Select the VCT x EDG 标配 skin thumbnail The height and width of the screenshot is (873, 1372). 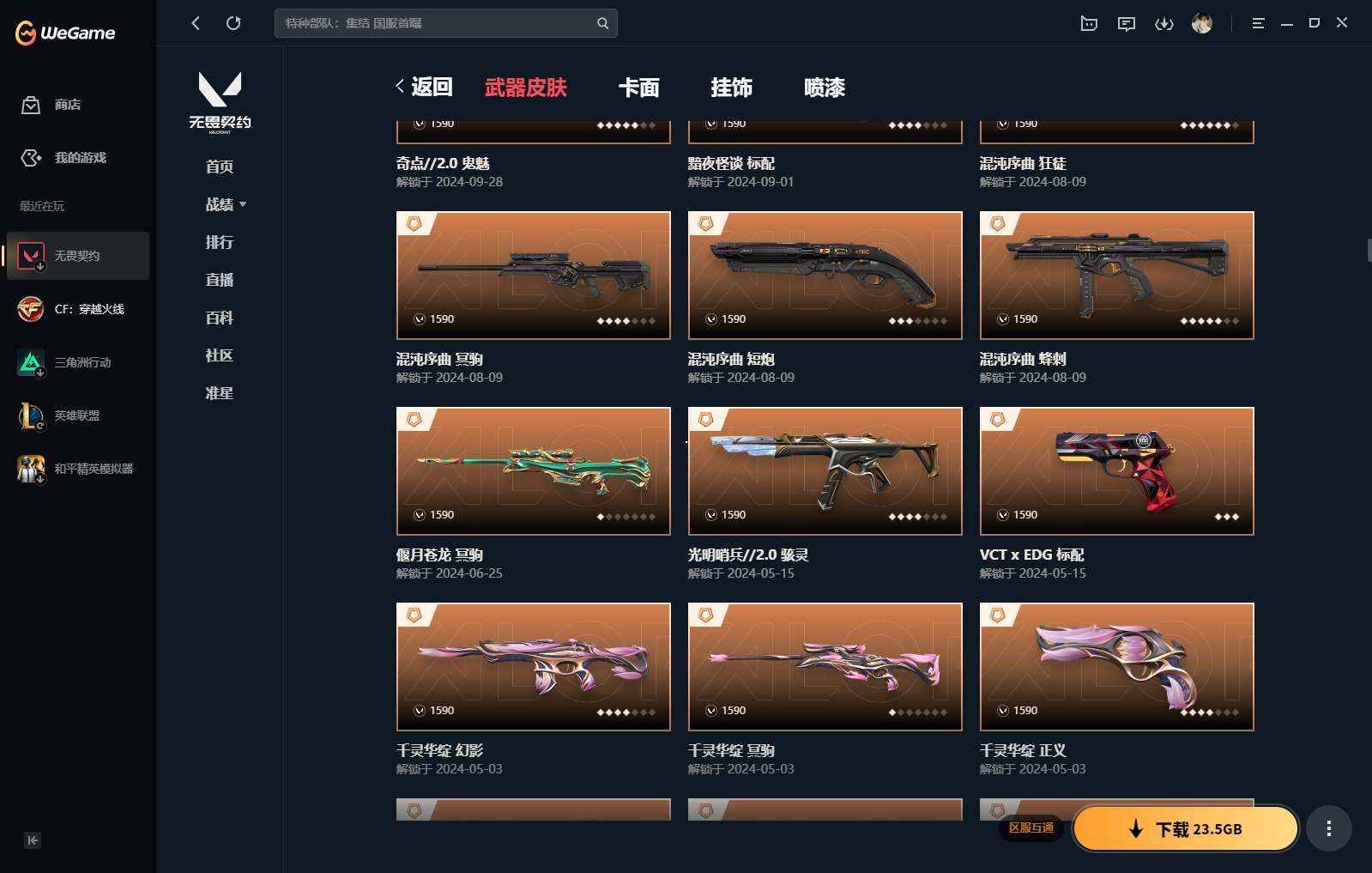tap(1116, 471)
